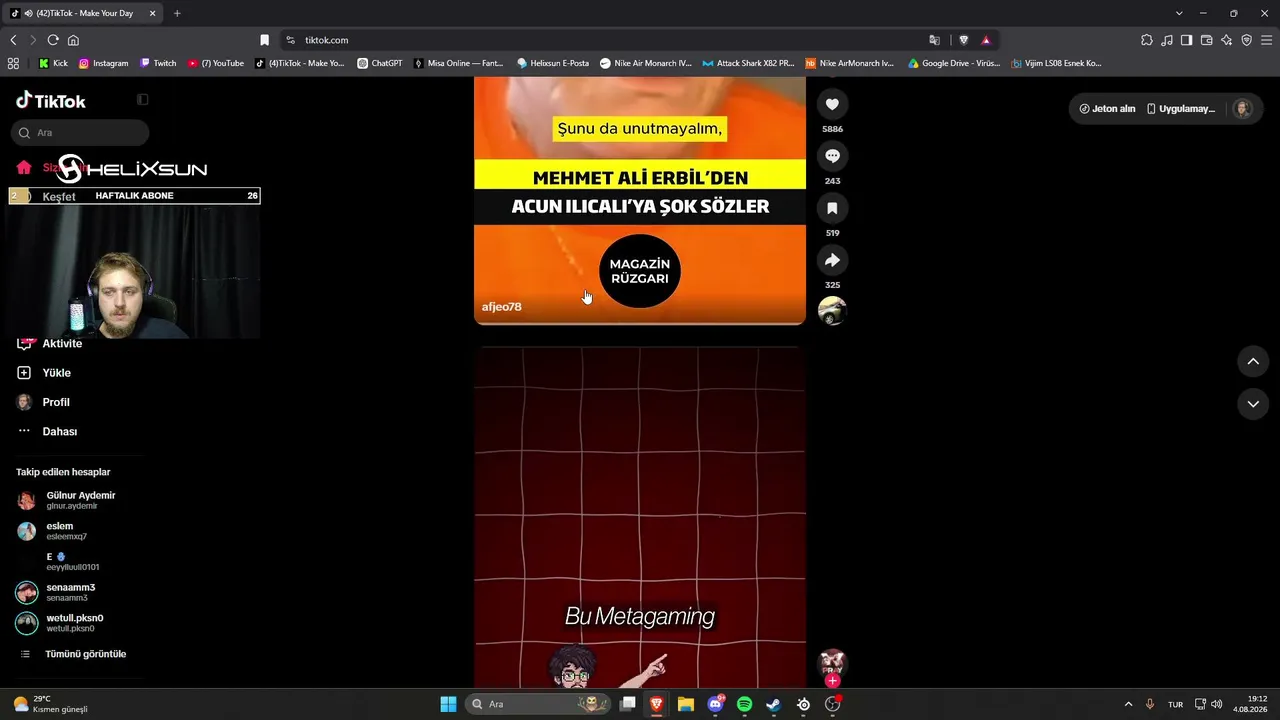This screenshot has height=720, width=1280.
Task: Open the profile avatar menu at top right
Action: (x=1243, y=109)
